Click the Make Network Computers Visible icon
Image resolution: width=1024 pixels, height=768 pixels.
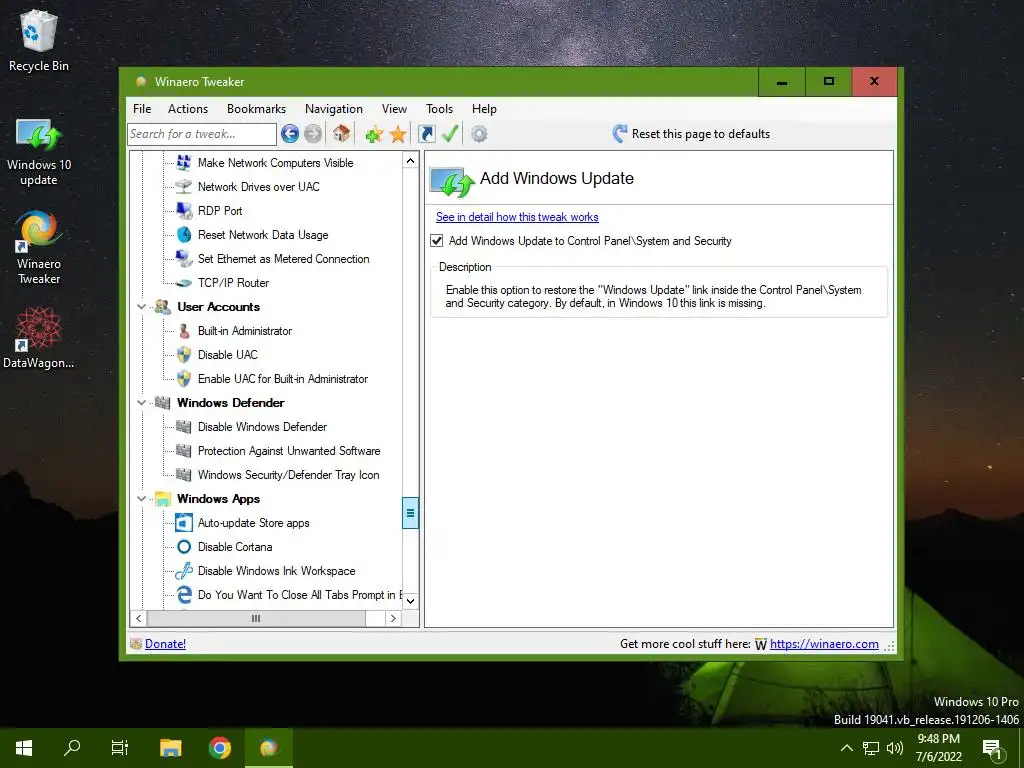pos(184,163)
